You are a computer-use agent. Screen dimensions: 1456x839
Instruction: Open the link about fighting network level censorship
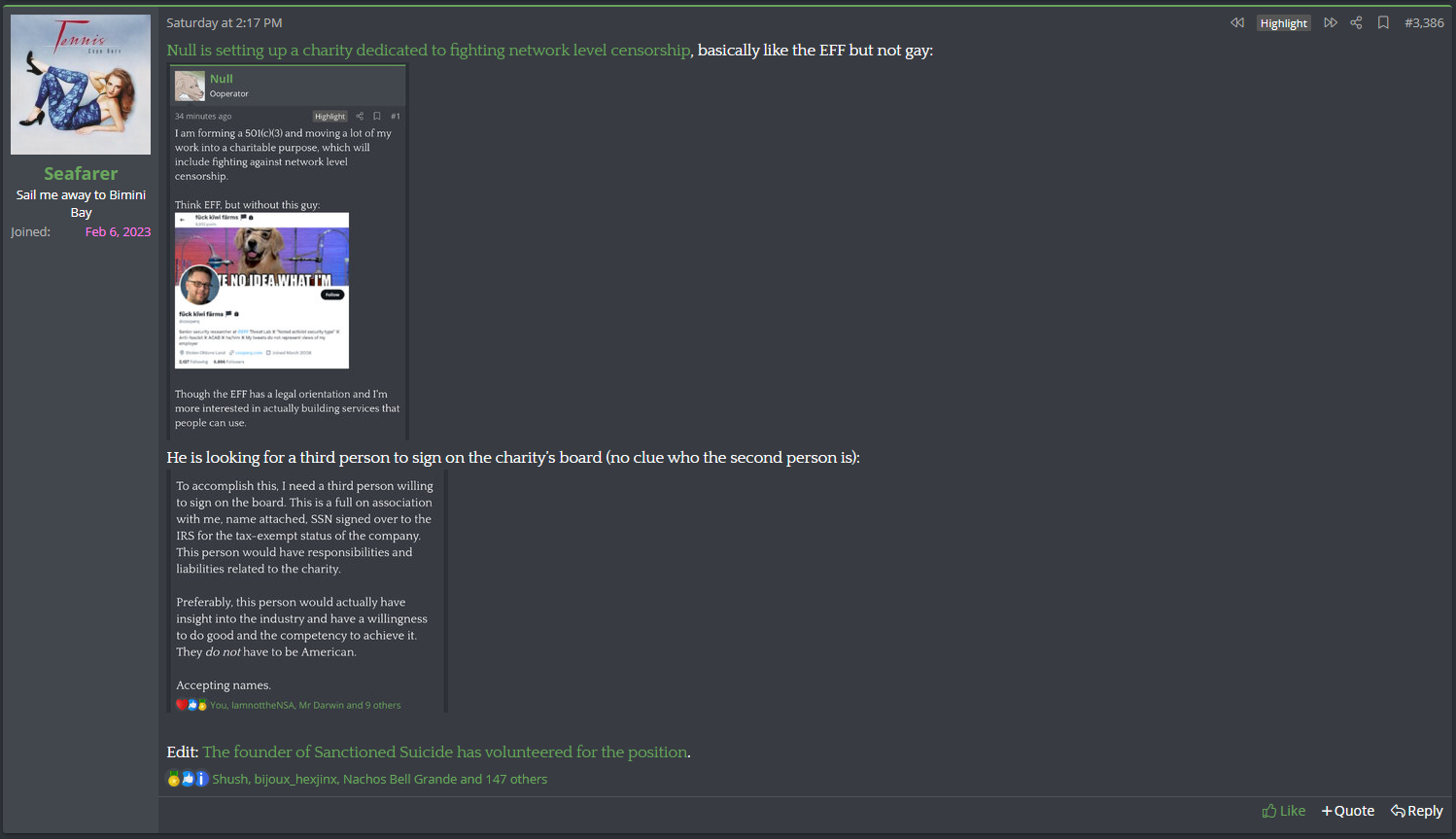429,50
